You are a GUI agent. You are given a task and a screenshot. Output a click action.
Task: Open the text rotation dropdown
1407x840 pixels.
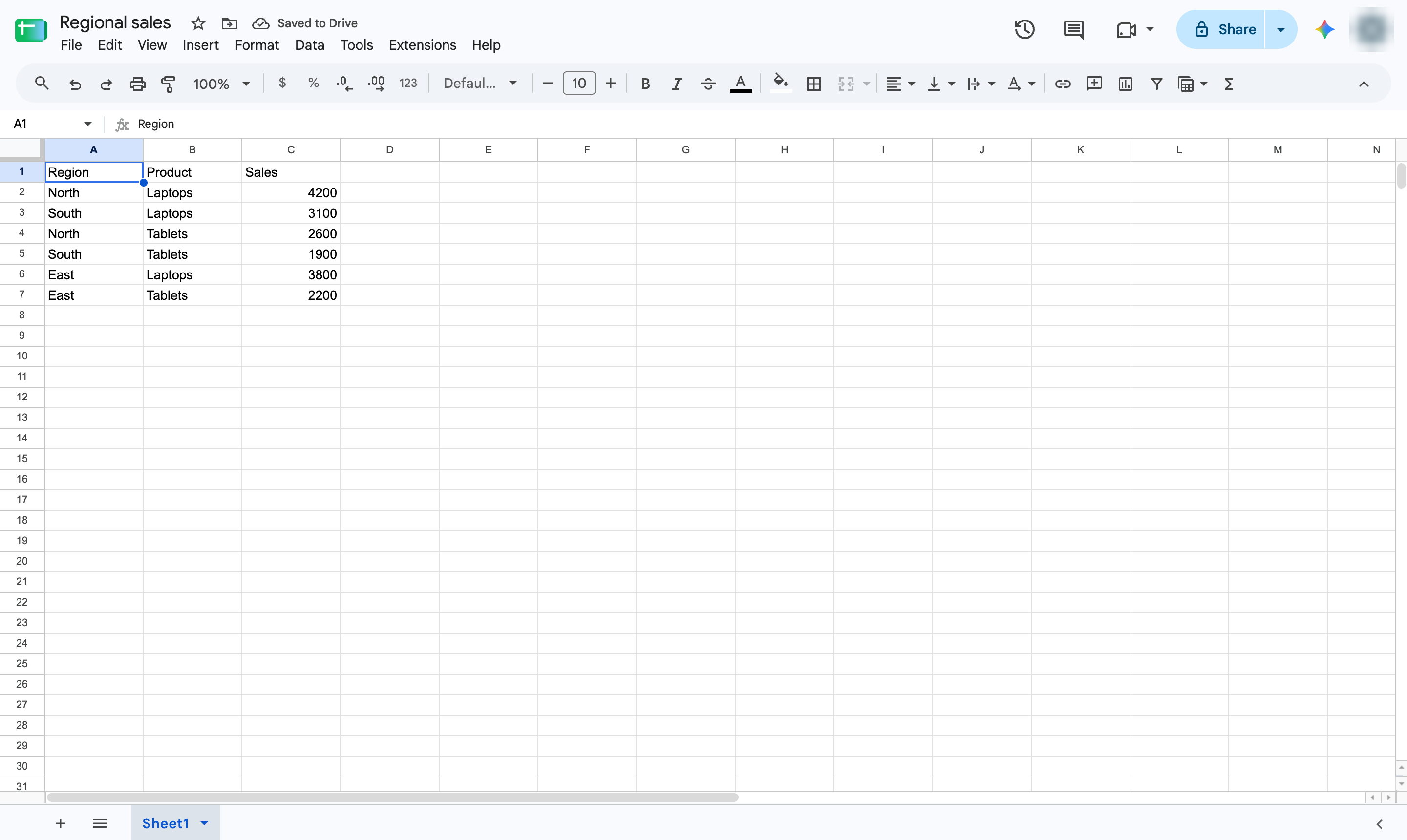coord(1021,84)
